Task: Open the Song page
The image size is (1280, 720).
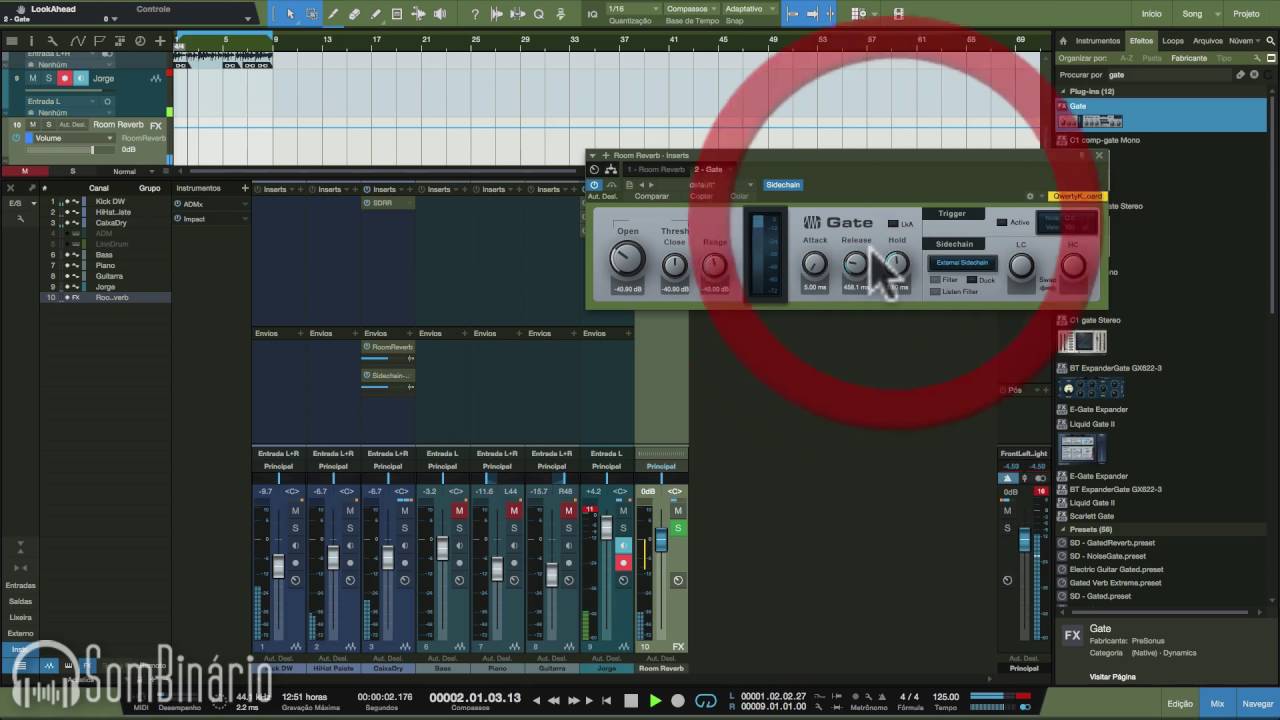Action: 1192,14
